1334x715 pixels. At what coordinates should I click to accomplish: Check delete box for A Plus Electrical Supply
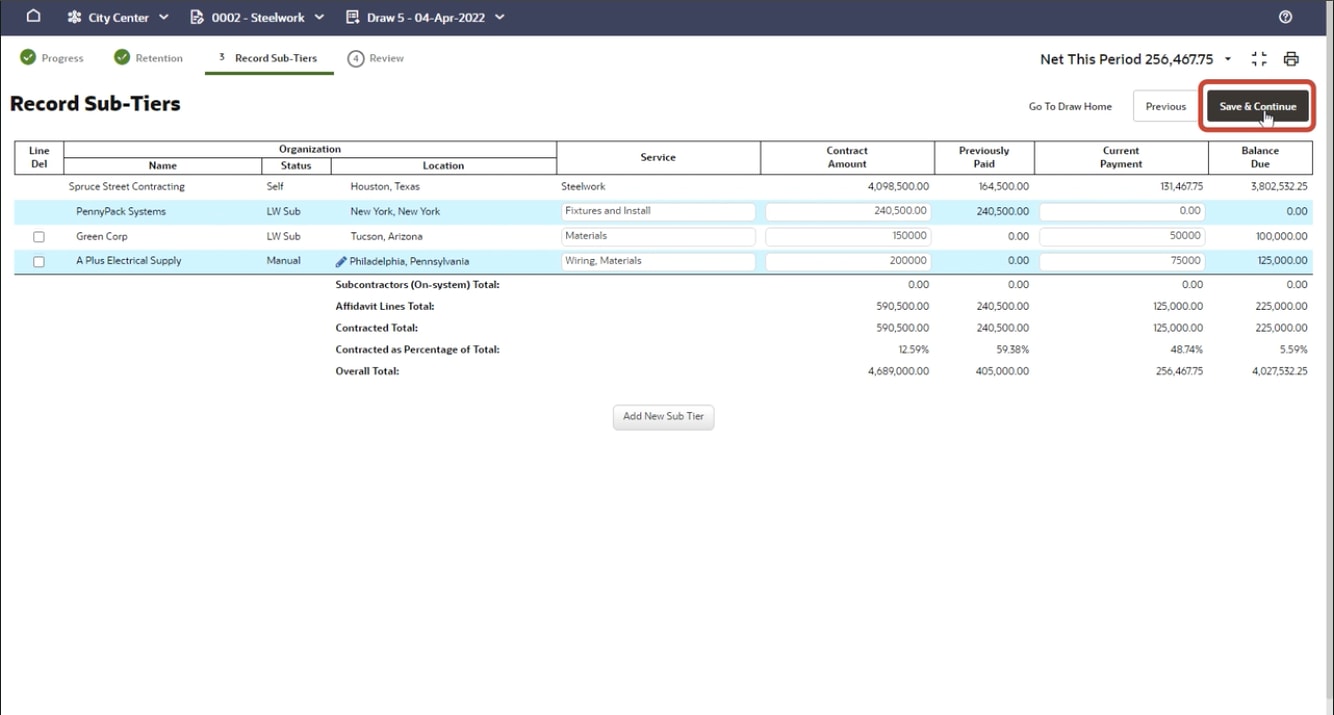click(39, 262)
